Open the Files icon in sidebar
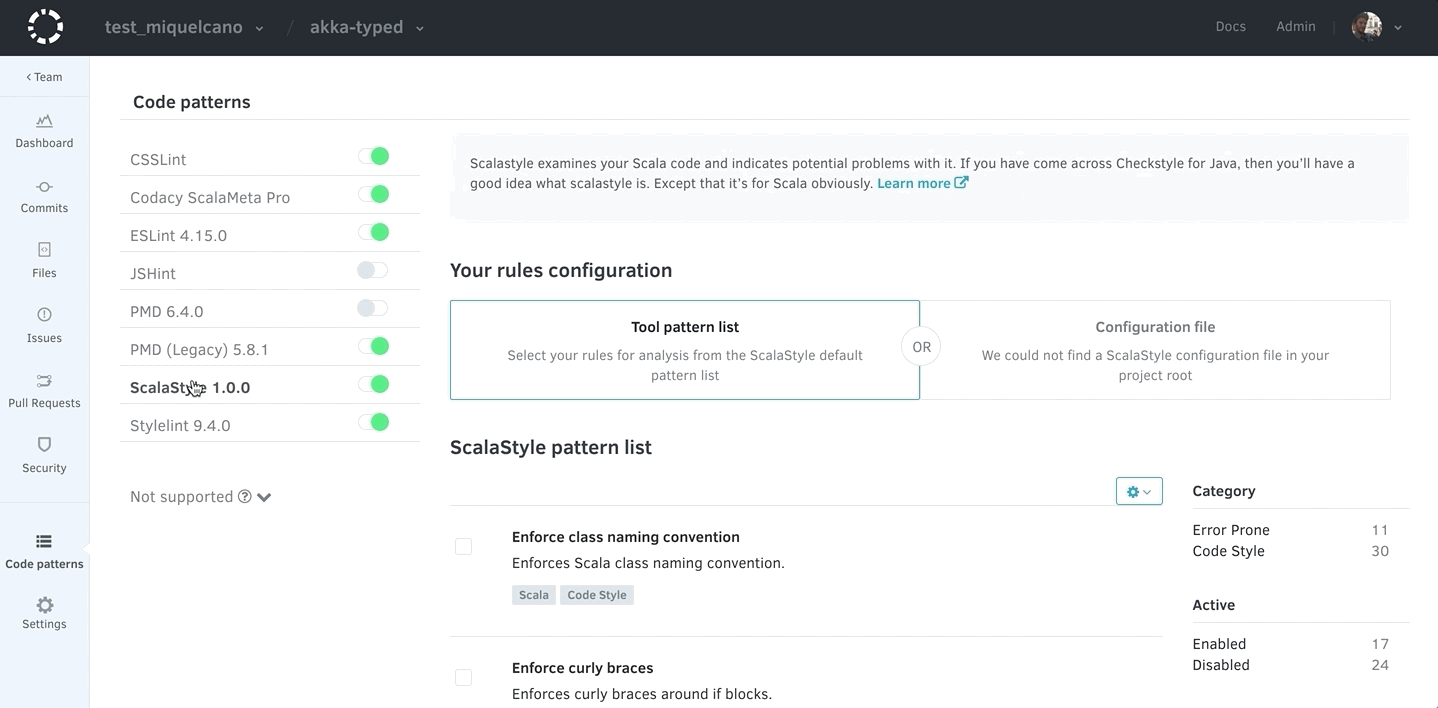 pos(44,250)
